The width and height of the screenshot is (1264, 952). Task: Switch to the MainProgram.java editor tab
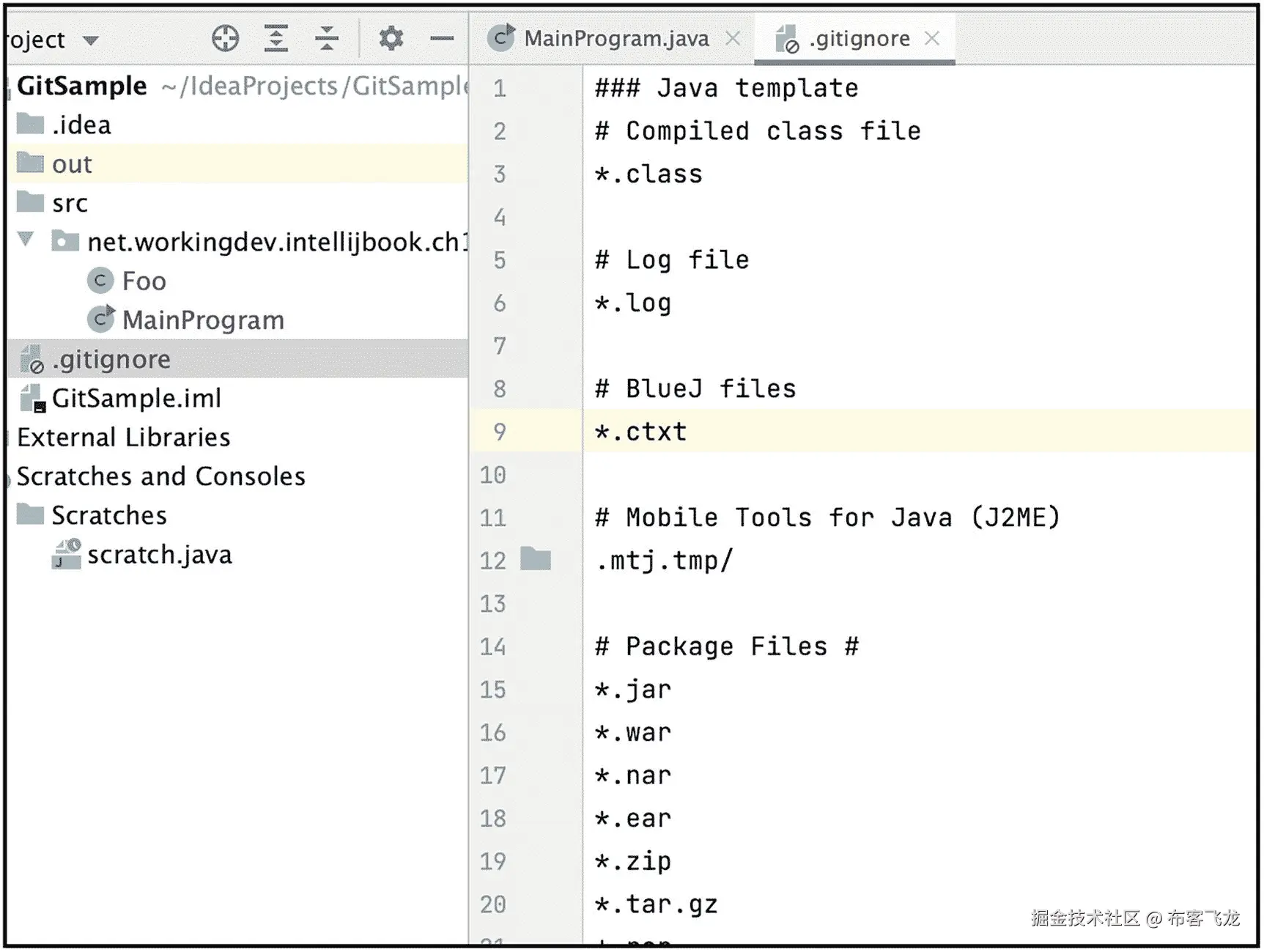pyautogui.click(x=616, y=38)
